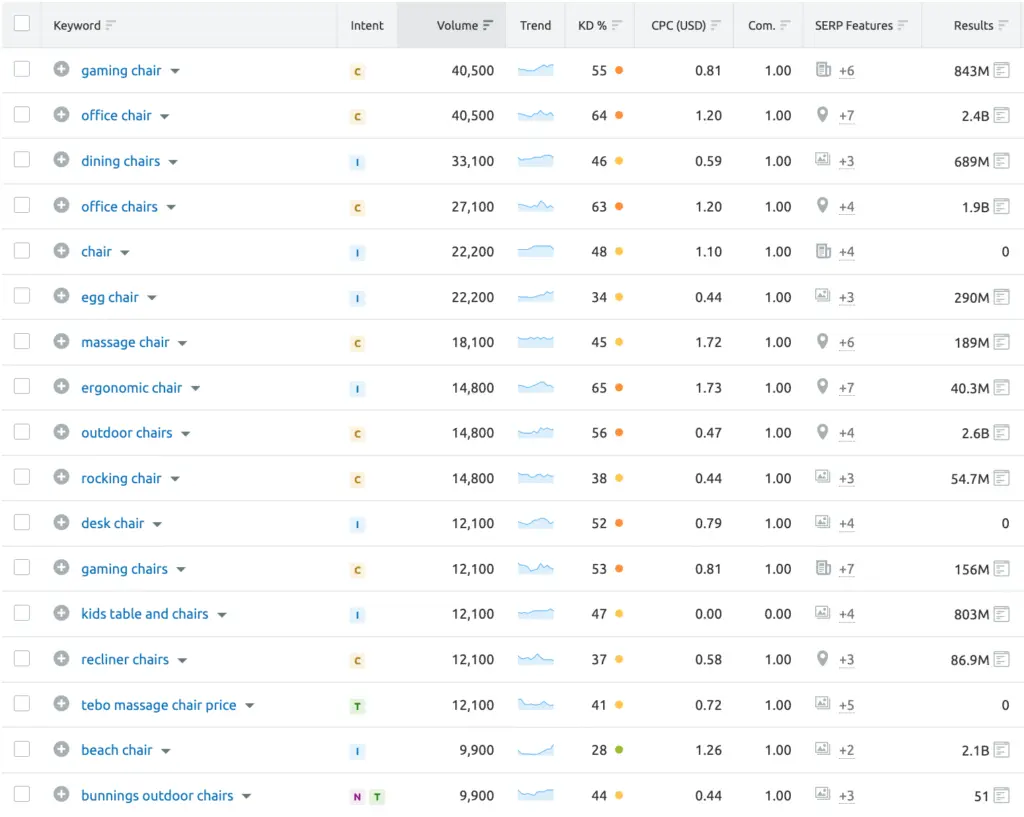Image resolution: width=1024 pixels, height=817 pixels.
Task: Add gaming chair keyword with plus icon
Action: coord(61,69)
